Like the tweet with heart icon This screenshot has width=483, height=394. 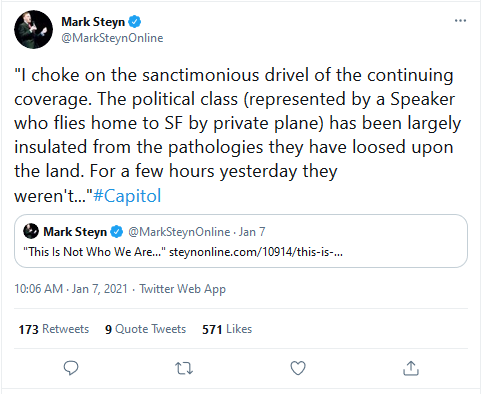(x=298, y=368)
